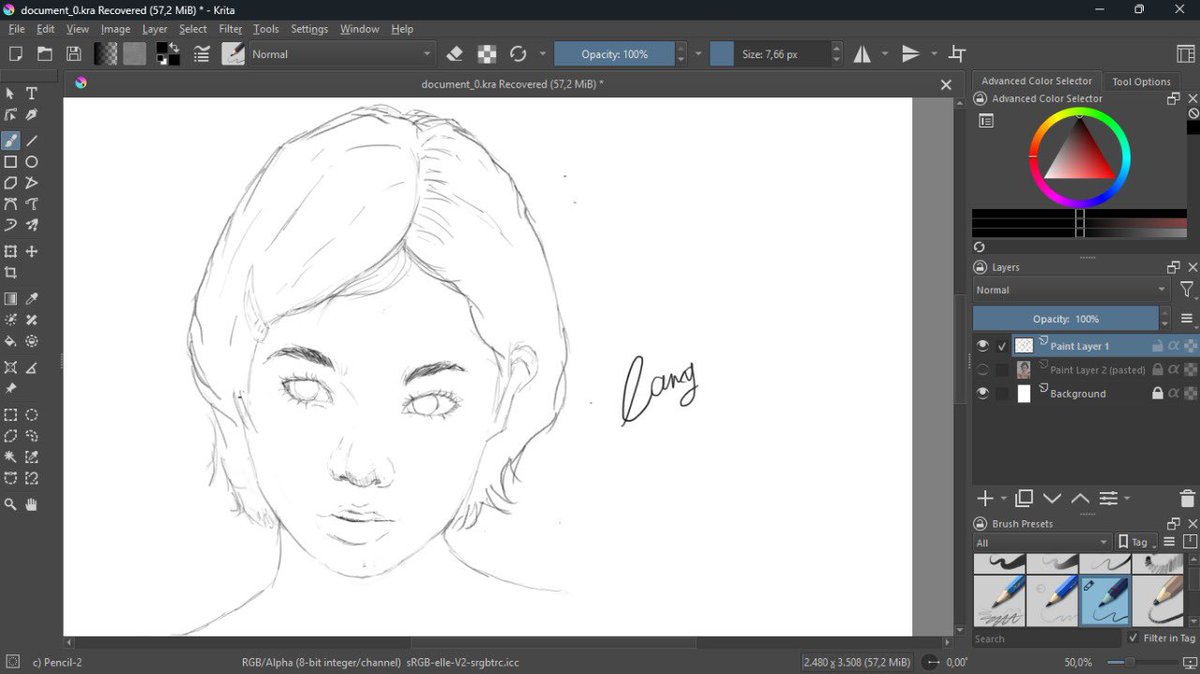Screen dimensions: 1200x674
Task: Pick the Crop tool
Action: coord(11,273)
